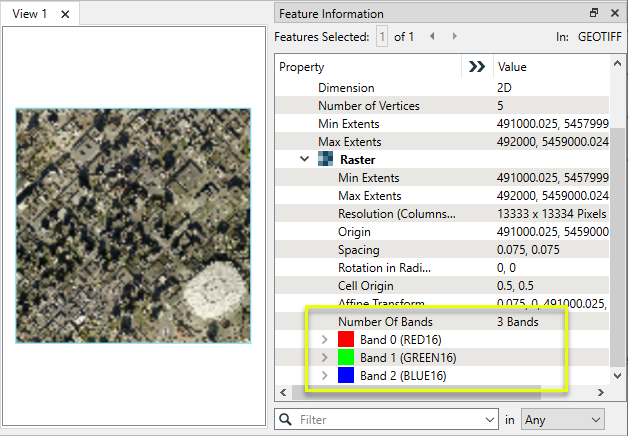
Task: Click the next feature arrow
Action: tap(456, 37)
